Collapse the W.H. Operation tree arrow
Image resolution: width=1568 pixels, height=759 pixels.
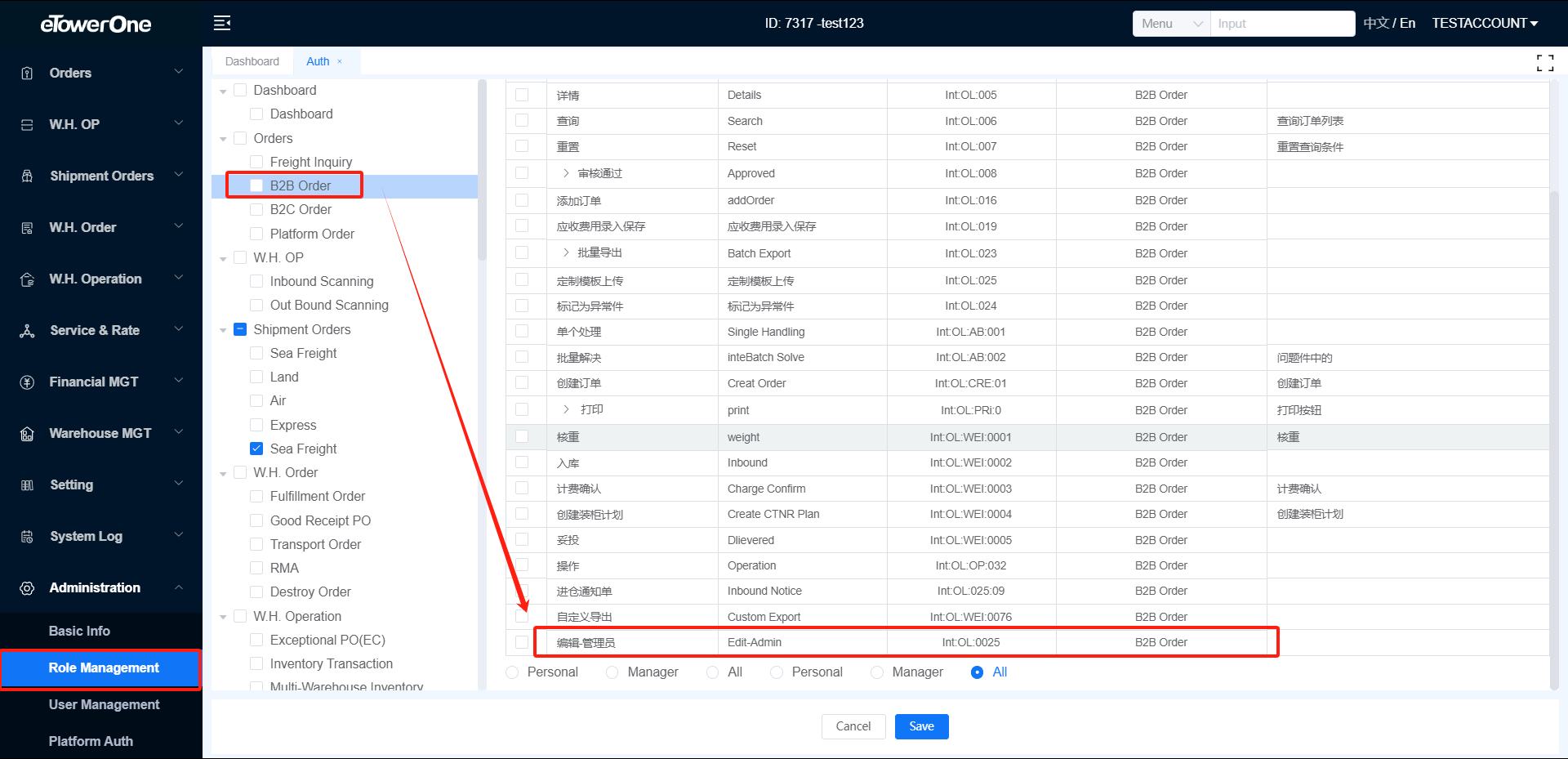[x=223, y=617]
